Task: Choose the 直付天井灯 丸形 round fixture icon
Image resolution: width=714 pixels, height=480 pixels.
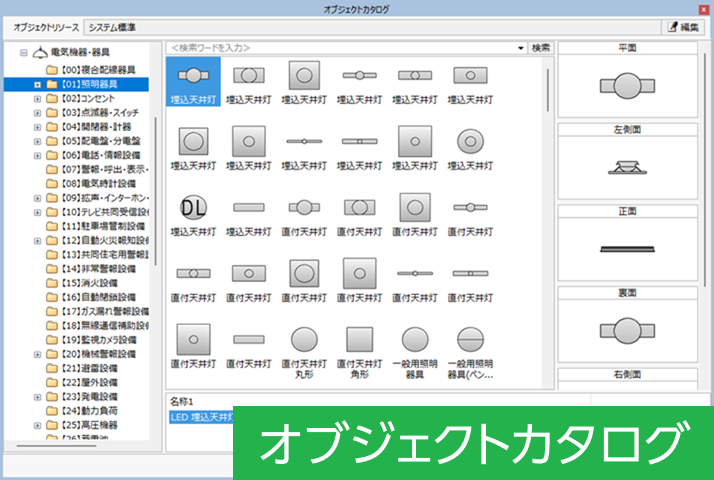Action: coord(304,340)
